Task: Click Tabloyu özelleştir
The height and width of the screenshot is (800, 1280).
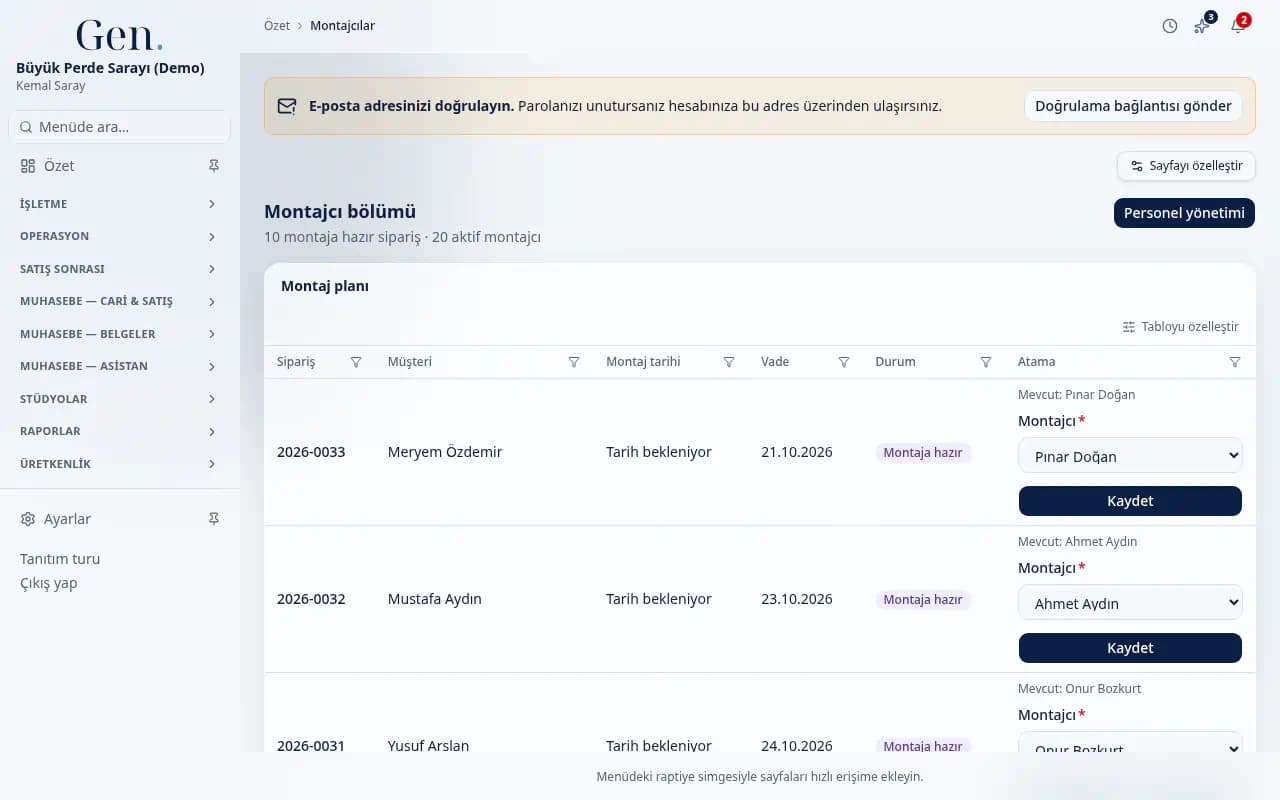Action: [1181, 327]
